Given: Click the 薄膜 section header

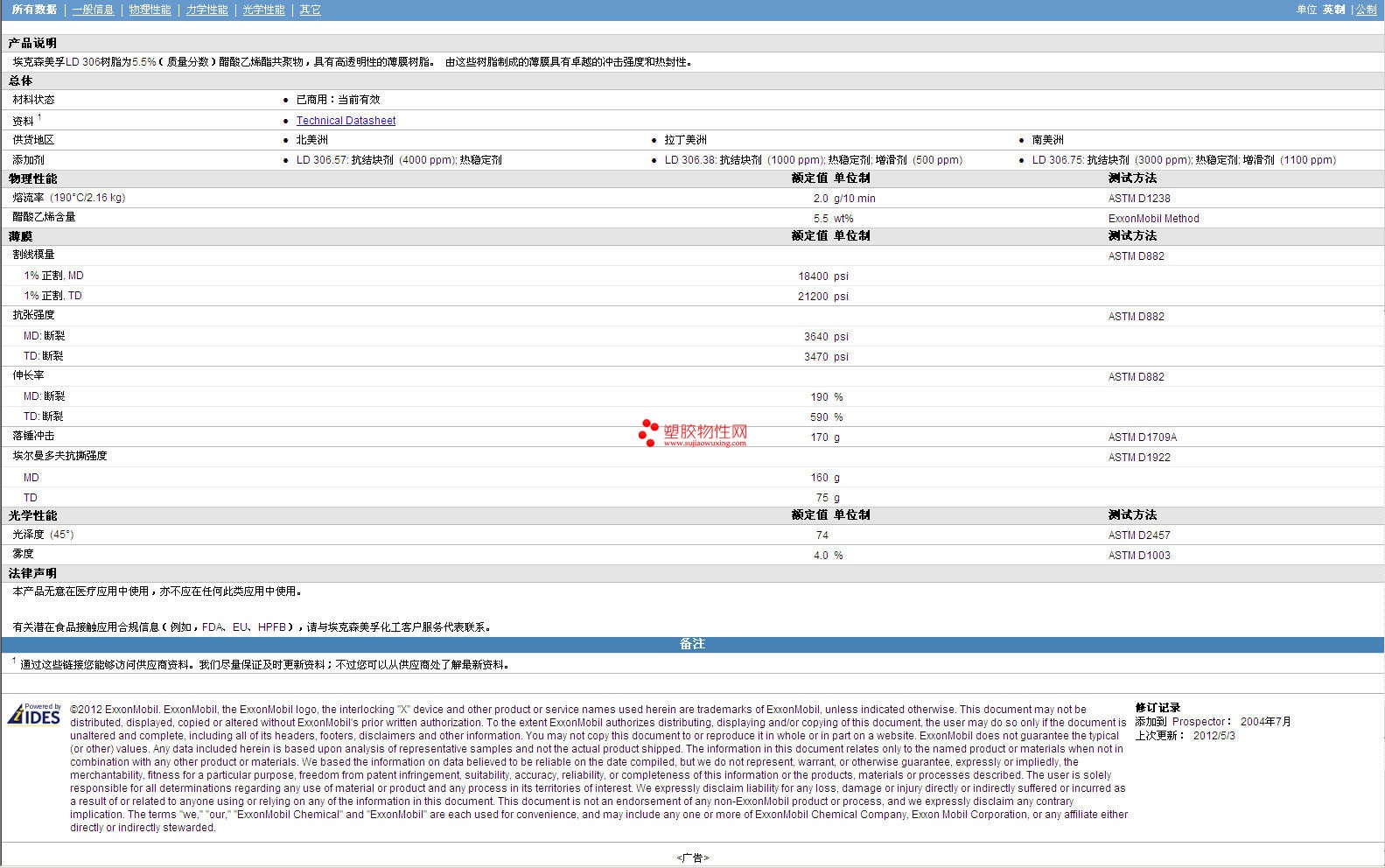Looking at the screenshot, I should click(20, 236).
